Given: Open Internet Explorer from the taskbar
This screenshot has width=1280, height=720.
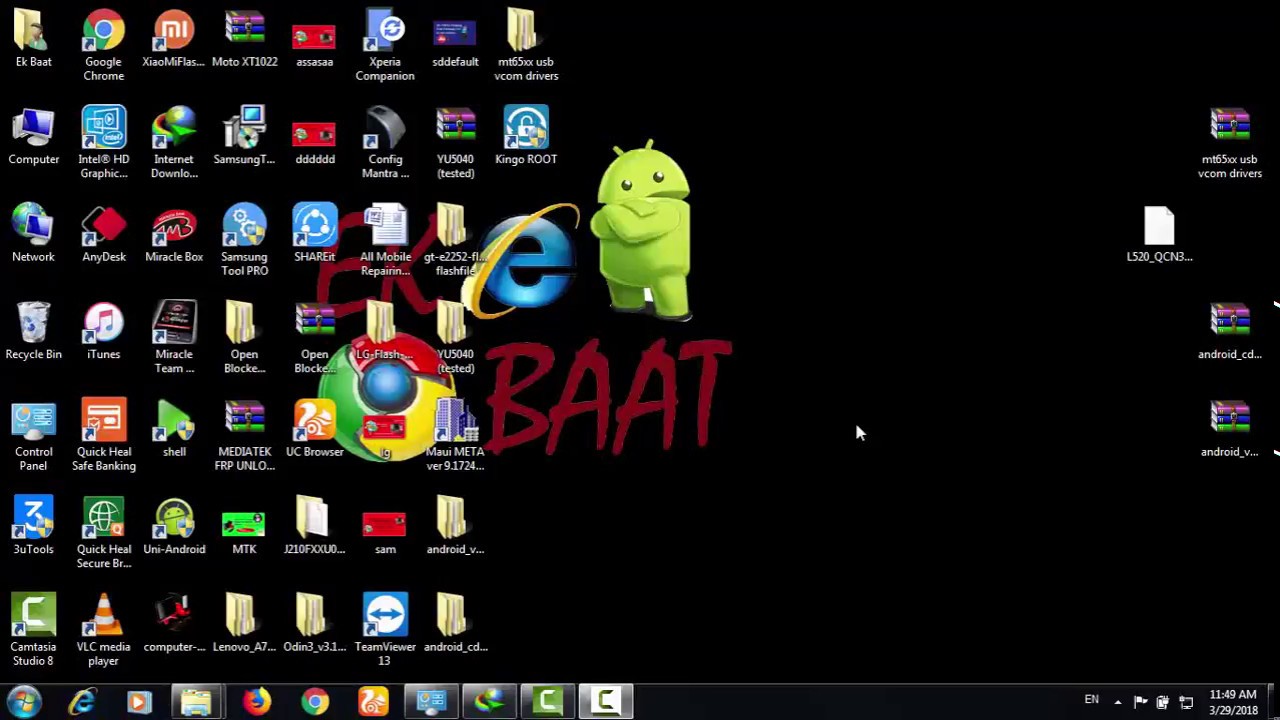Looking at the screenshot, I should (82, 701).
